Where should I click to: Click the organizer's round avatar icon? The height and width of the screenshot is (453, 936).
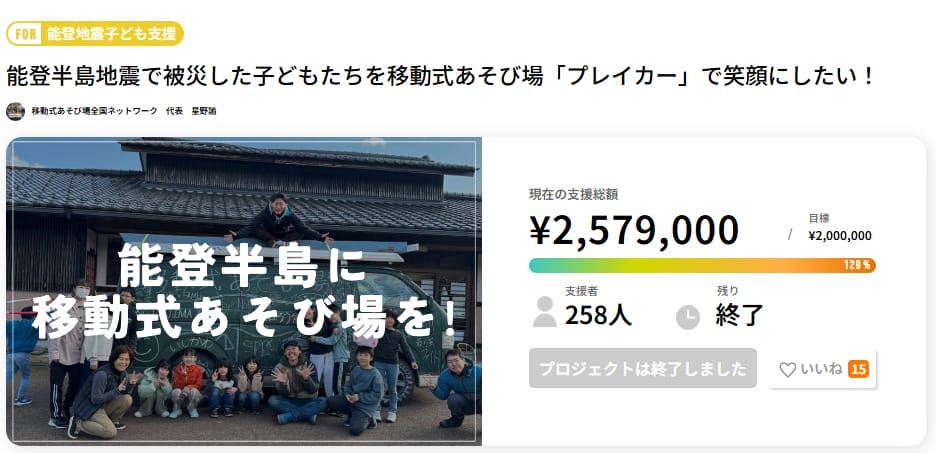click(15, 111)
